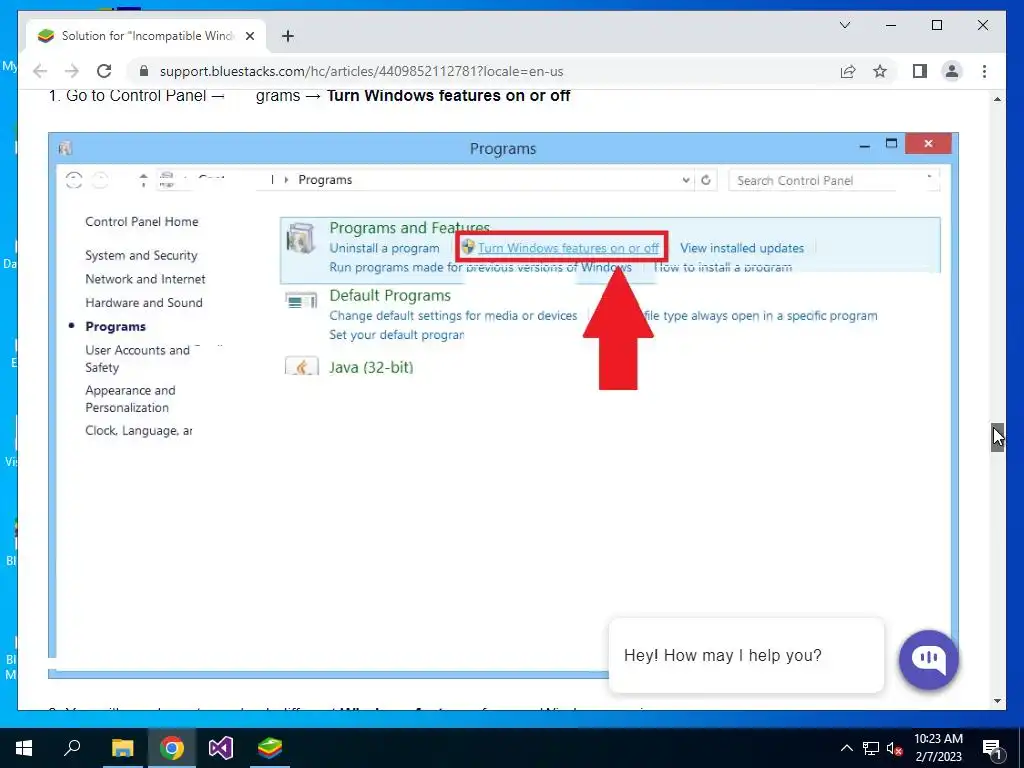Open network status tray icon
This screenshot has height=768, width=1024.
(x=871, y=748)
